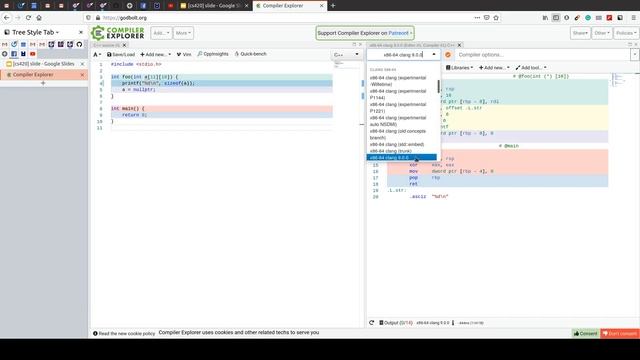Screen dimensions: 640x360
Task: Follow the Patreon support link
Action: click(398, 33)
